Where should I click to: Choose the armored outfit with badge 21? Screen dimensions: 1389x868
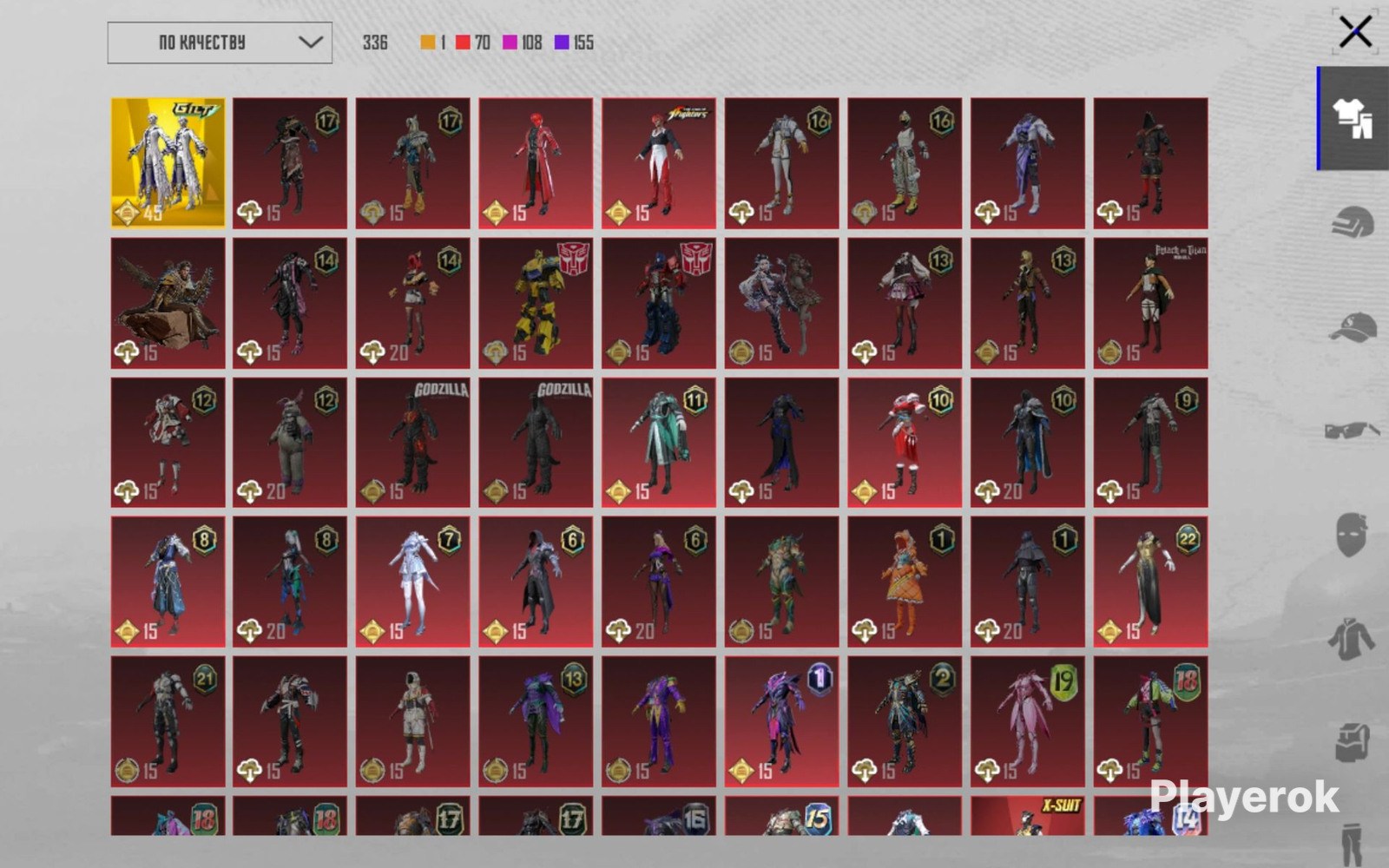168,721
